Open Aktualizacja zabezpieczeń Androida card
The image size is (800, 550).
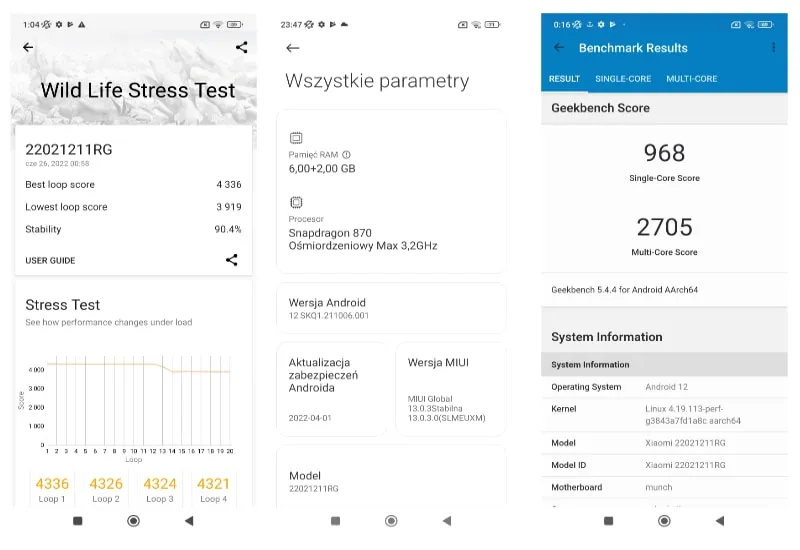tap(331, 388)
